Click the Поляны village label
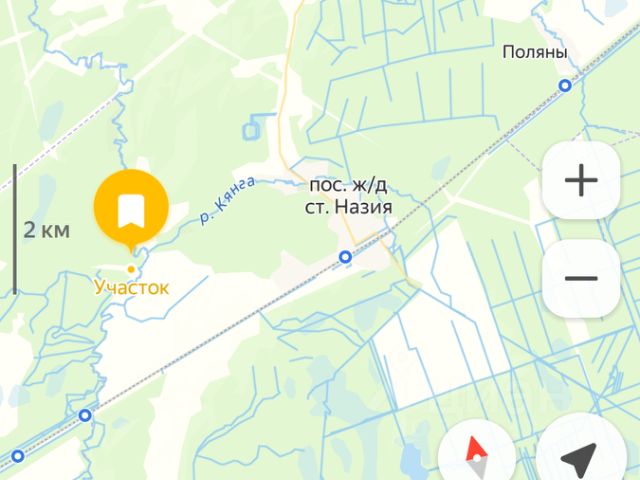Viewport: 640px width, 480px height. (x=535, y=52)
